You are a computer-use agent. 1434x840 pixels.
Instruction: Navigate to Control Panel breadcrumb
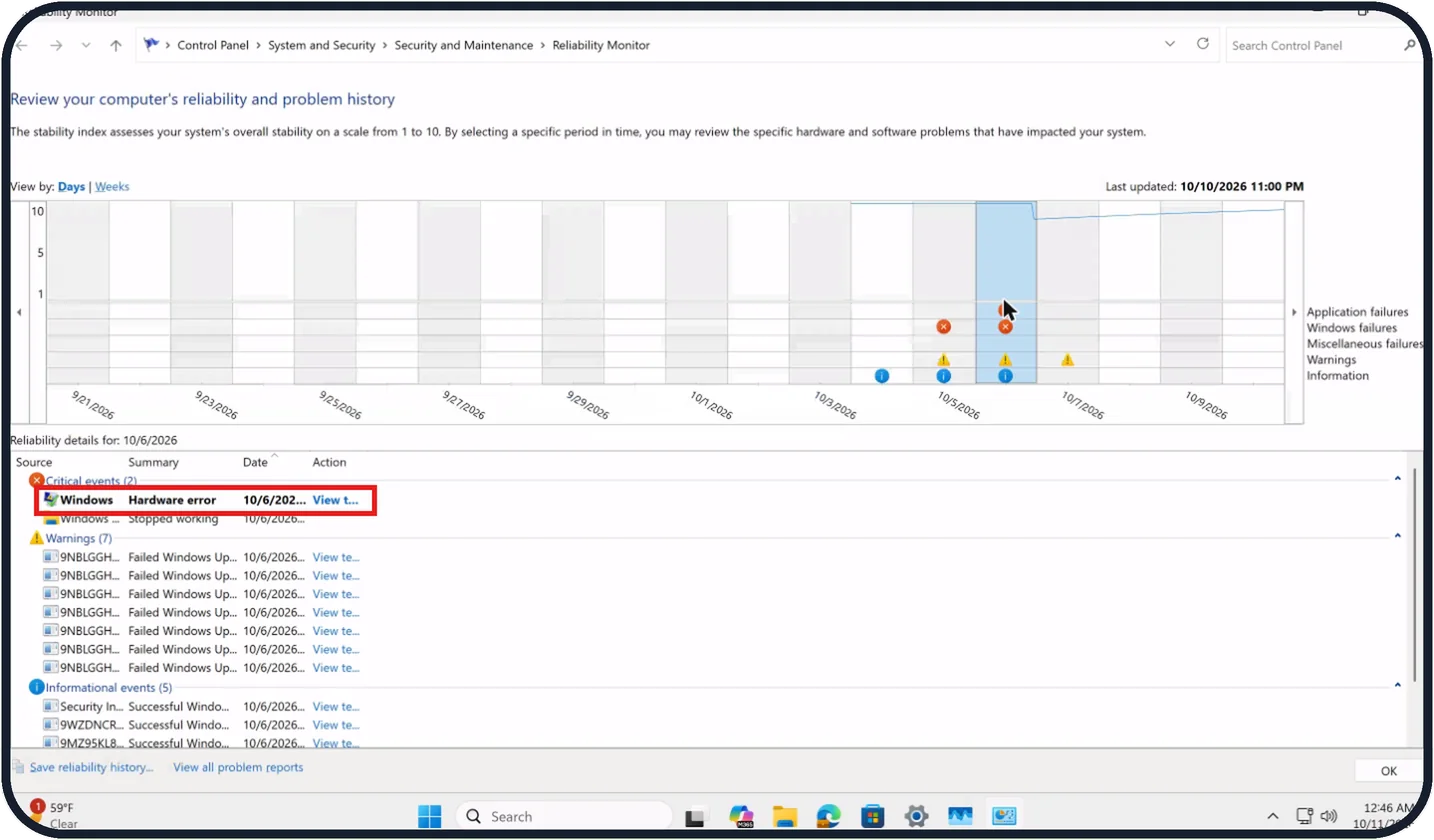pos(214,45)
